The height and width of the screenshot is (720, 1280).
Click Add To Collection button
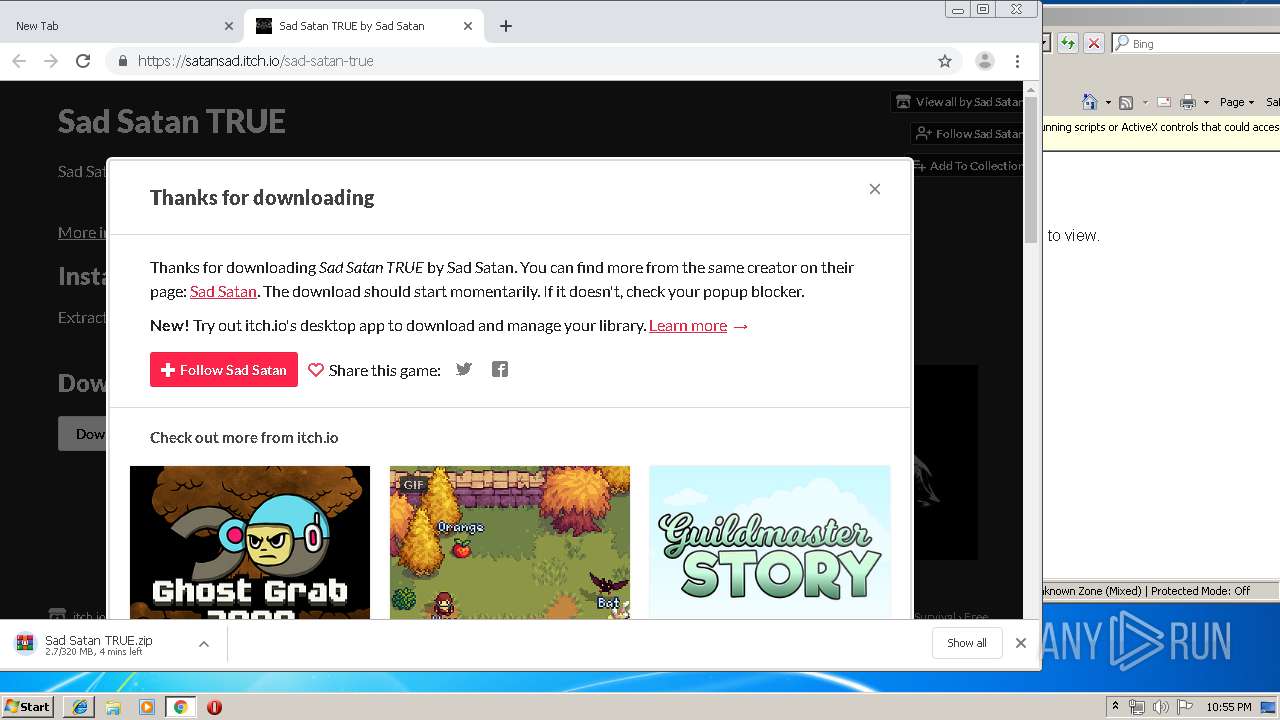click(x=967, y=165)
